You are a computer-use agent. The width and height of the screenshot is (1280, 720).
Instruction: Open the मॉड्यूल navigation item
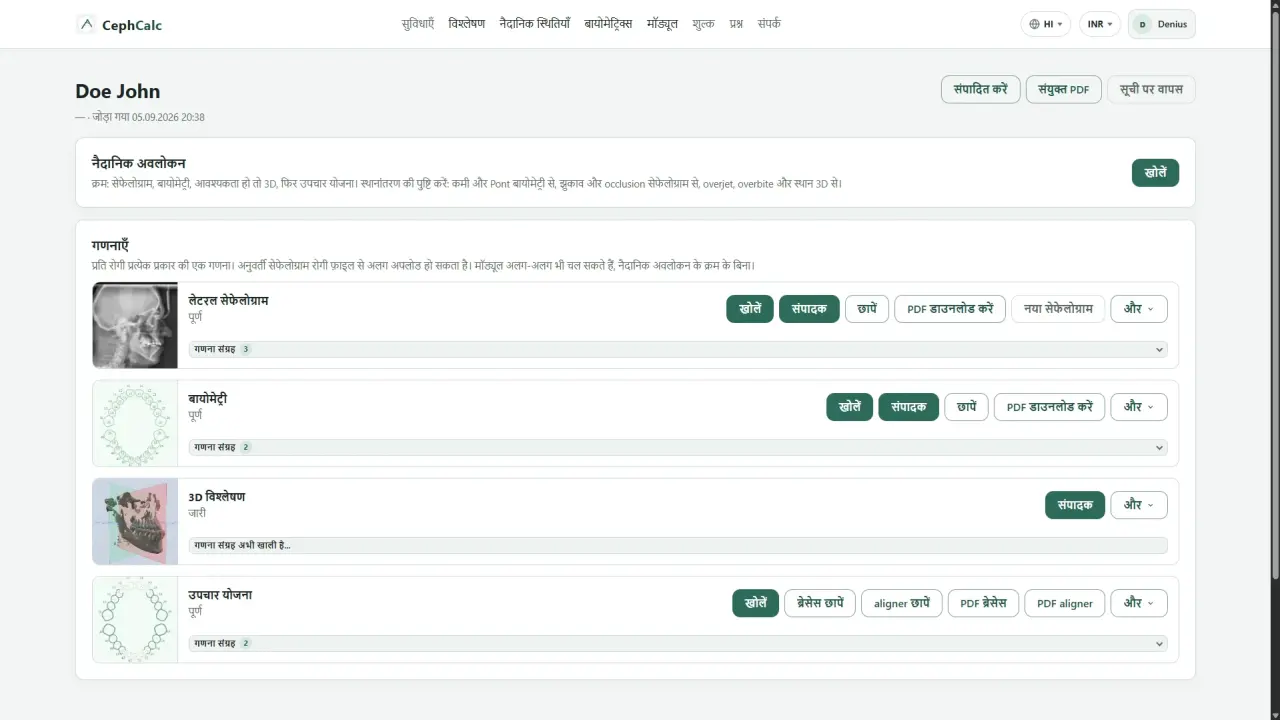point(662,23)
